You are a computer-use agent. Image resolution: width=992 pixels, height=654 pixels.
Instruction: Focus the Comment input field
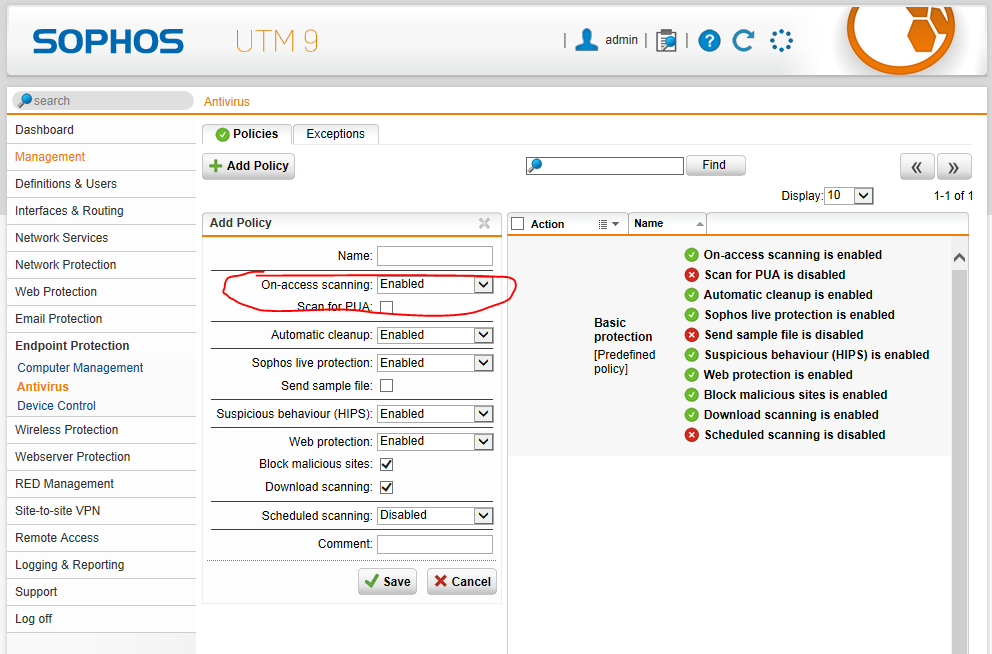click(x=435, y=545)
